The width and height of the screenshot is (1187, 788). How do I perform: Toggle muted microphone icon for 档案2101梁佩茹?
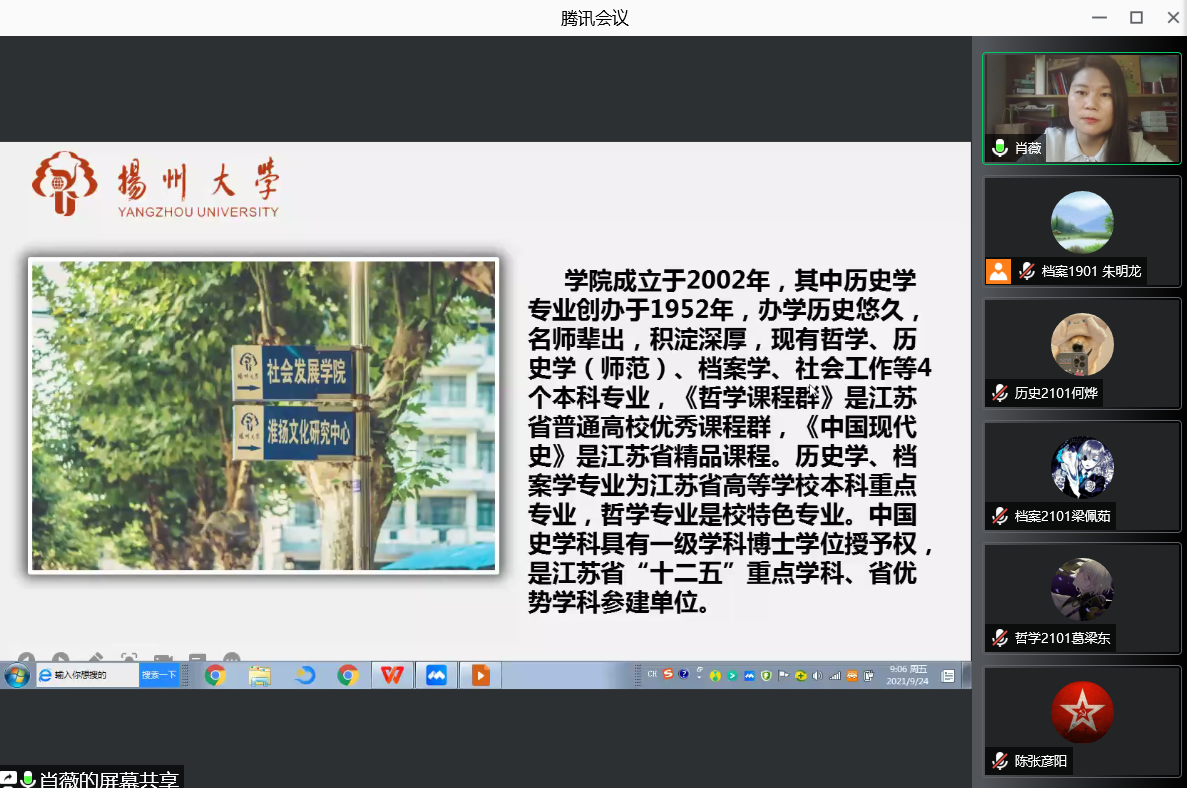(x=999, y=516)
